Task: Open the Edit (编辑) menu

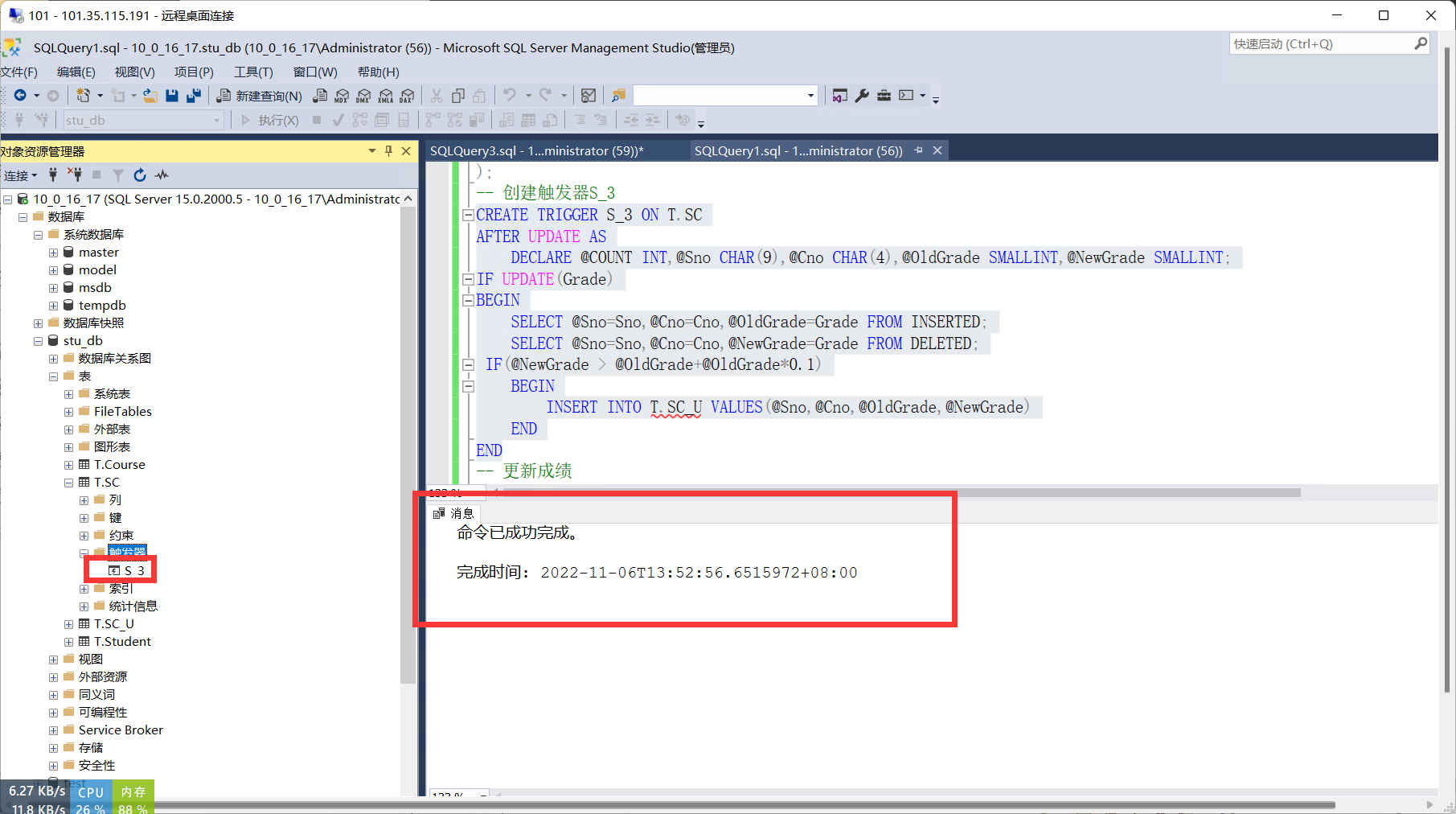Action: click(76, 72)
